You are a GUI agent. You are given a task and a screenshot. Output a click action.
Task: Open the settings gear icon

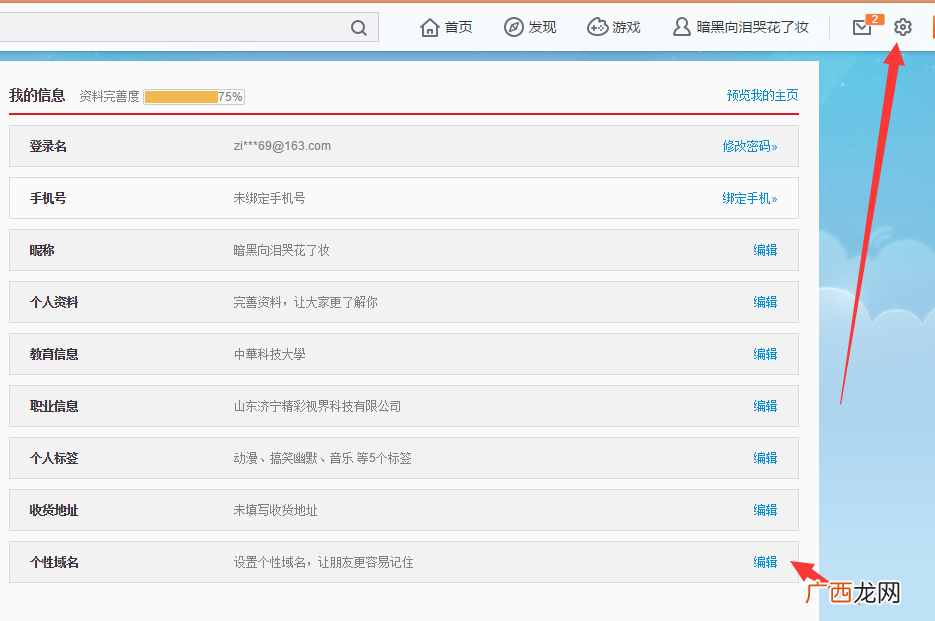click(903, 27)
